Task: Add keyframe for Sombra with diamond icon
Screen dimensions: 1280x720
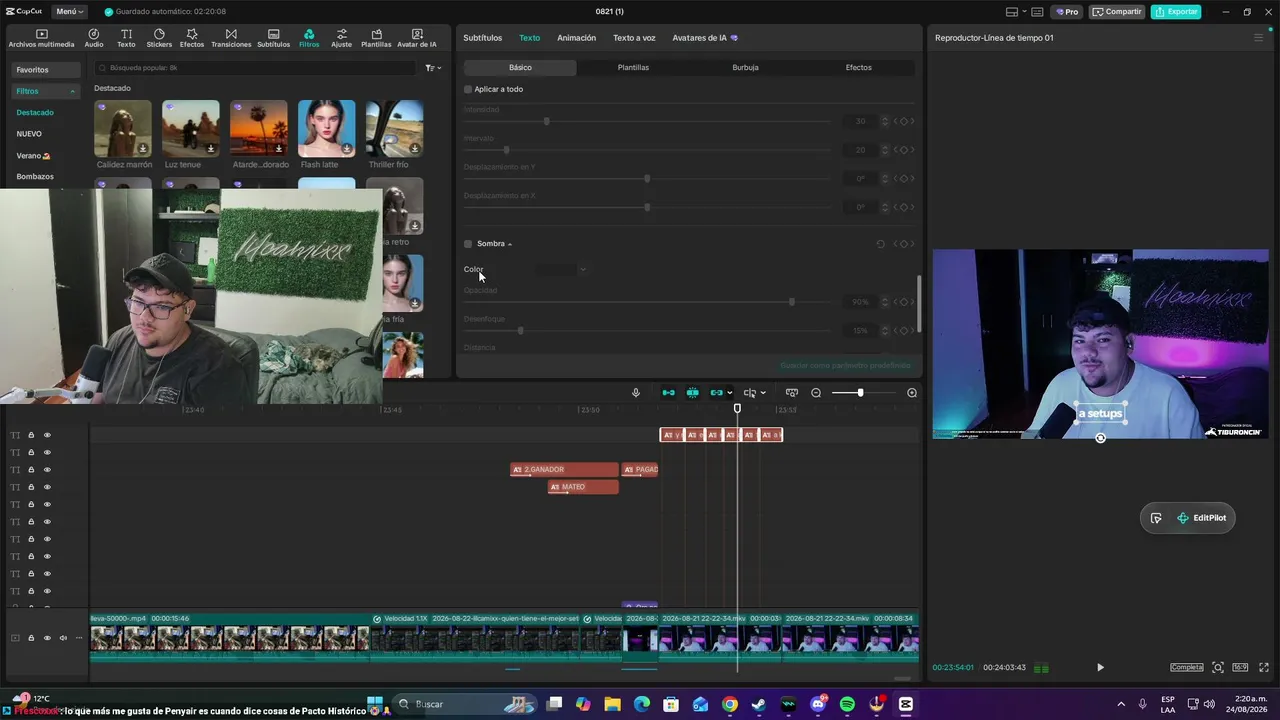Action: 904,244
